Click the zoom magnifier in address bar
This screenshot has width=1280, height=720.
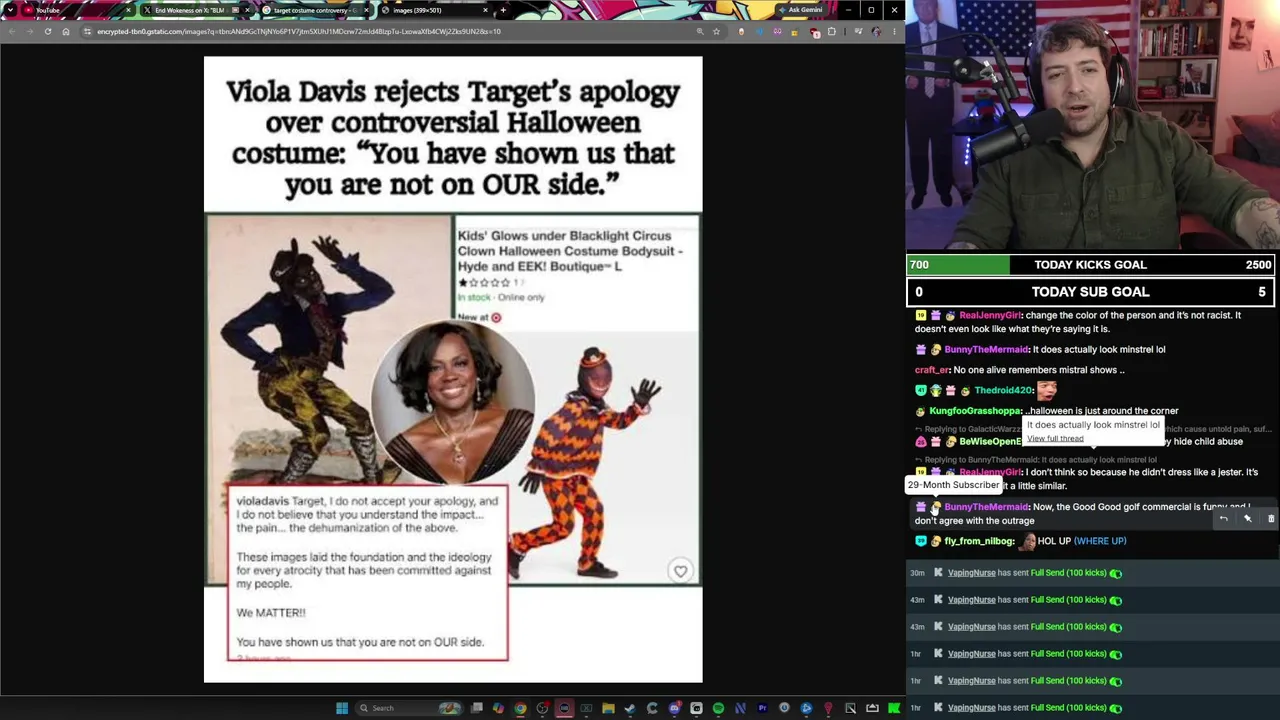pyautogui.click(x=699, y=31)
